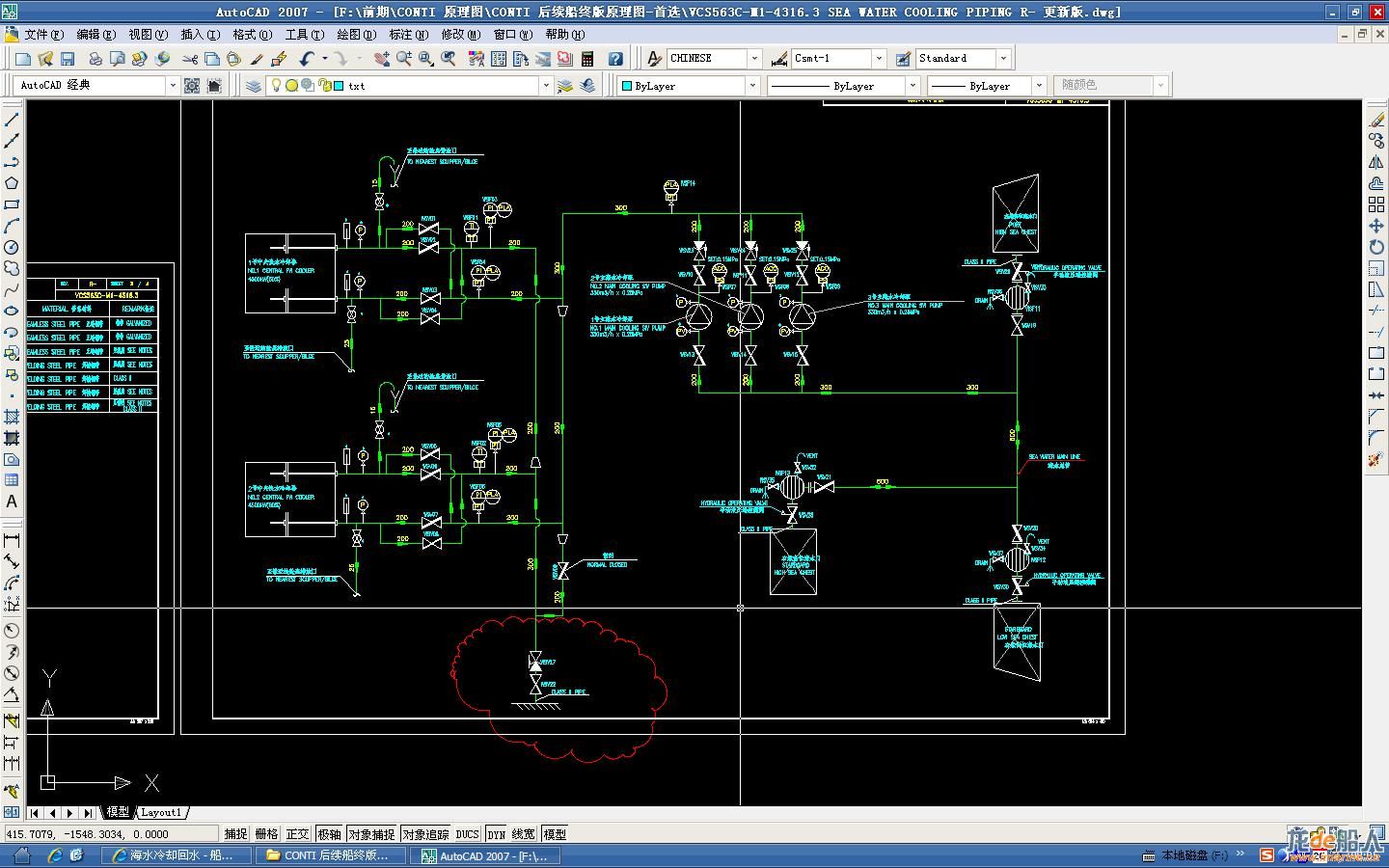Select the Rectangle draw tool
This screenshot has height=868, width=1389.
(12, 204)
